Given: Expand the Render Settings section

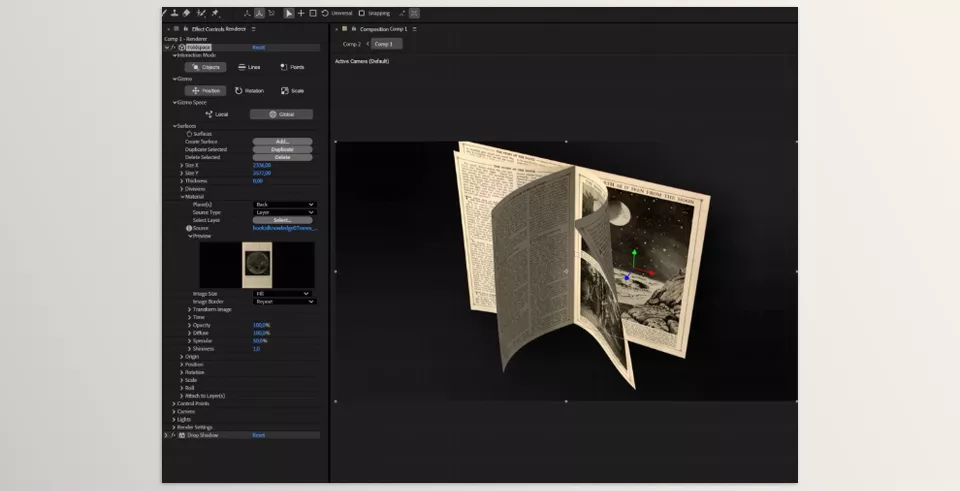Looking at the screenshot, I should (174, 427).
